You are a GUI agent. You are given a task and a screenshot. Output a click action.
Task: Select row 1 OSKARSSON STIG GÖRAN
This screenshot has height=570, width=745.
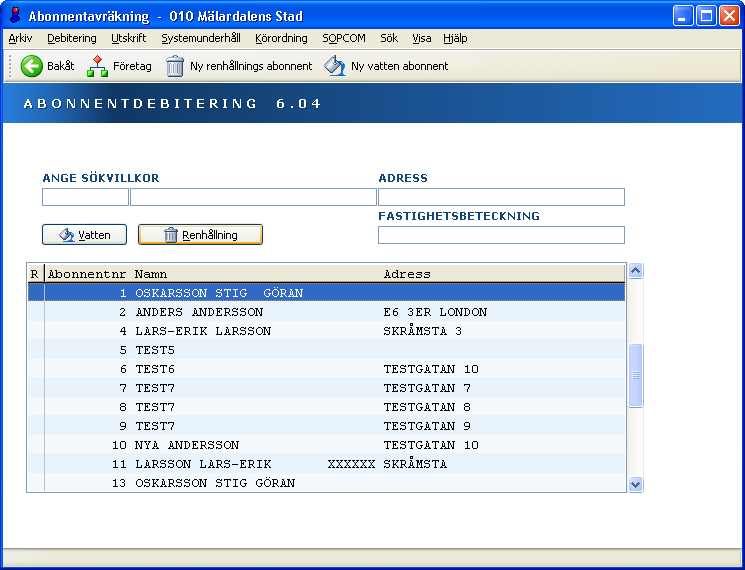tap(326, 293)
